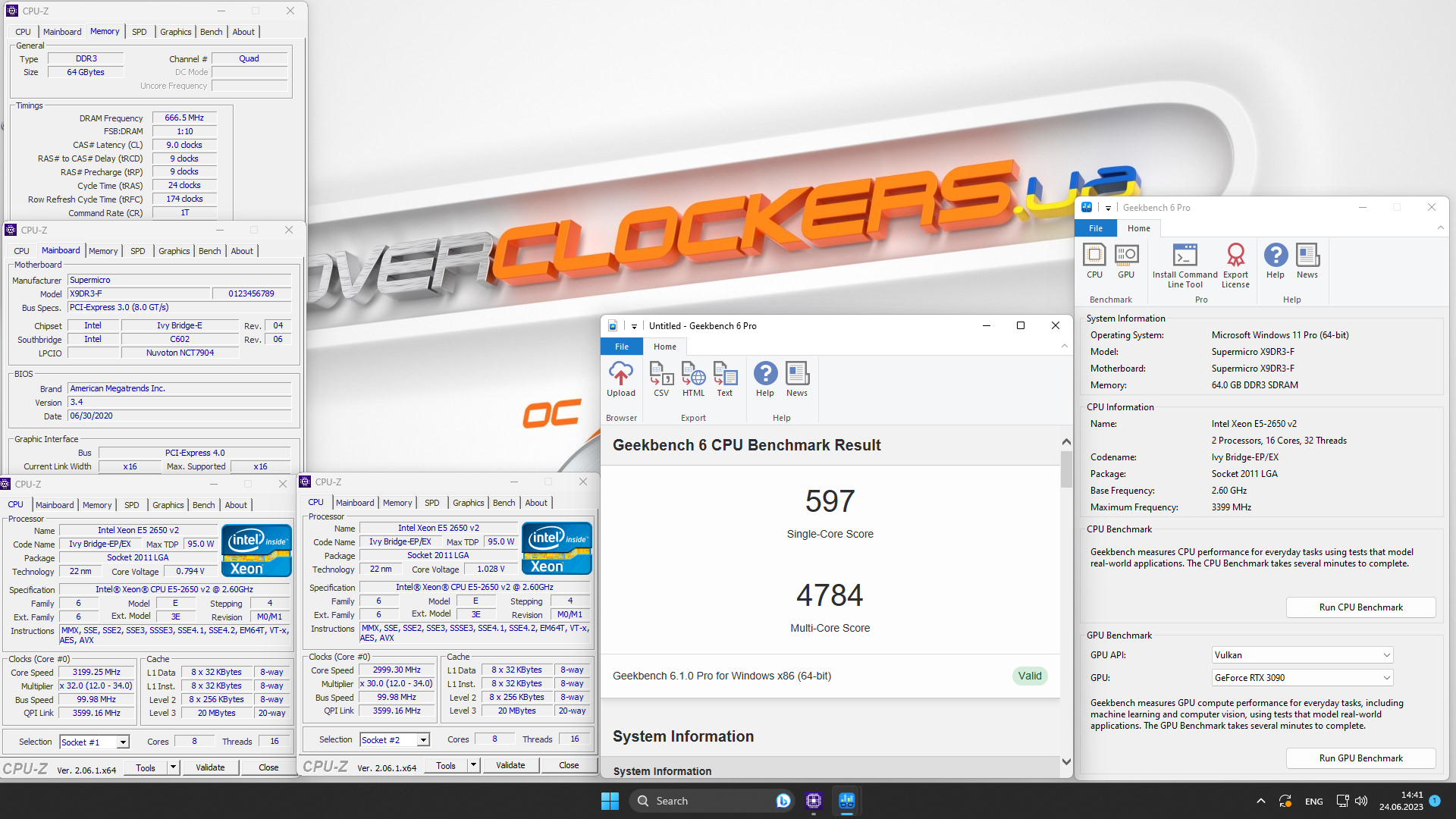Select the 597 single-core score text

[x=830, y=501]
